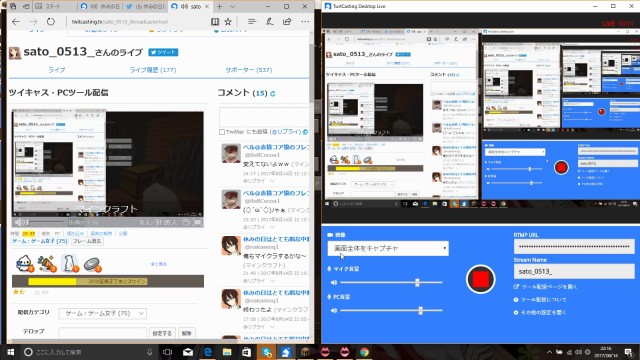The width and height of the screenshot is (640, 360).
Task: Open a new browser tab
Action: [x=220, y=7]
